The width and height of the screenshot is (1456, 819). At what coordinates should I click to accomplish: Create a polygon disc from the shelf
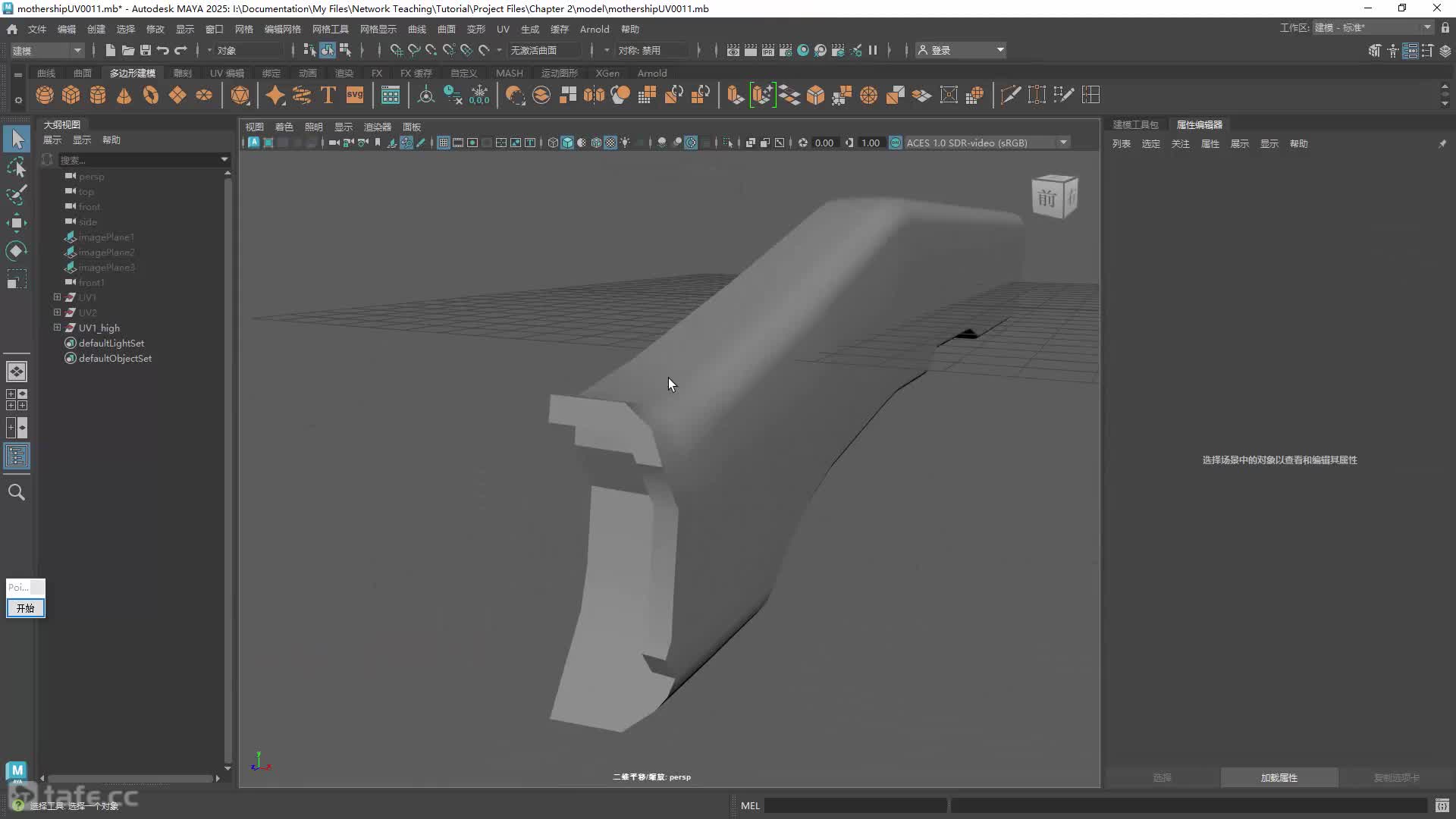[204, 95]
